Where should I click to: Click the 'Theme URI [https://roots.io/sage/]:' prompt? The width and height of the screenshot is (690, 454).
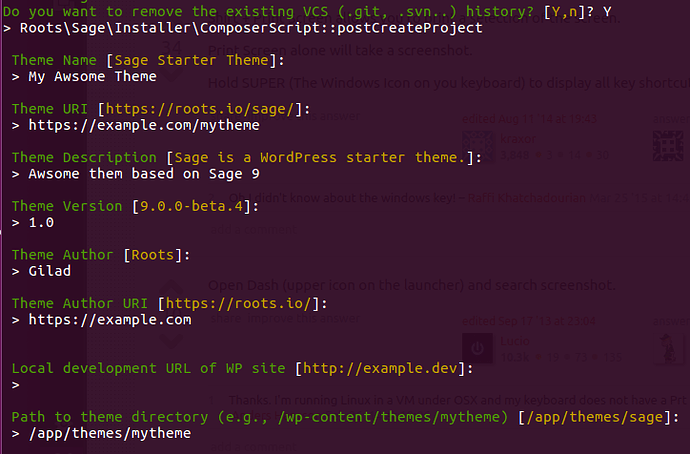161,109
